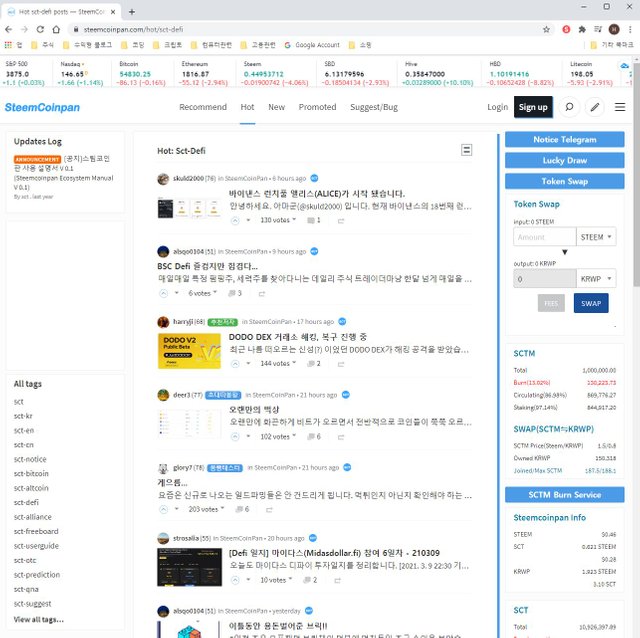Click the browser address bar
640x638 pixels.
[310, 29]
